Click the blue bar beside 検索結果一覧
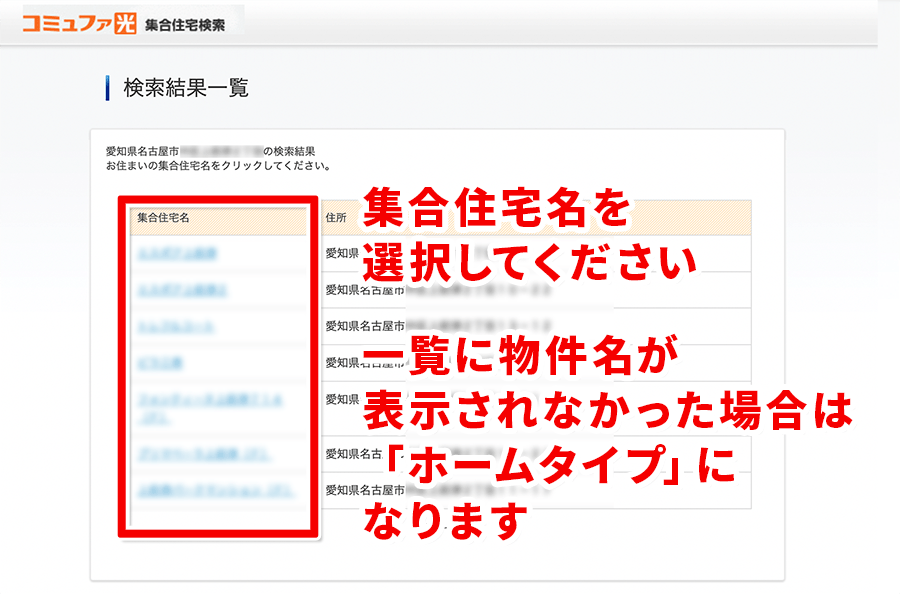 (107, 88)
